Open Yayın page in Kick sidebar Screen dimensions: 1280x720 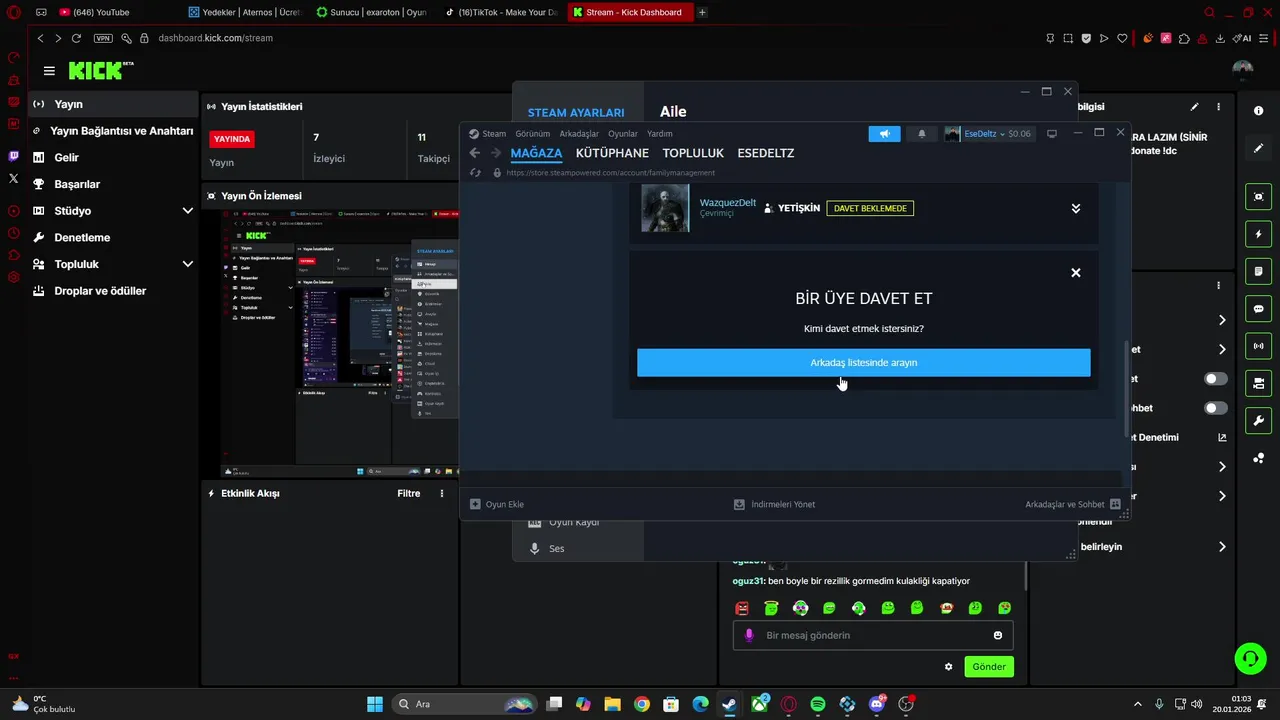[x=113, y=104]
